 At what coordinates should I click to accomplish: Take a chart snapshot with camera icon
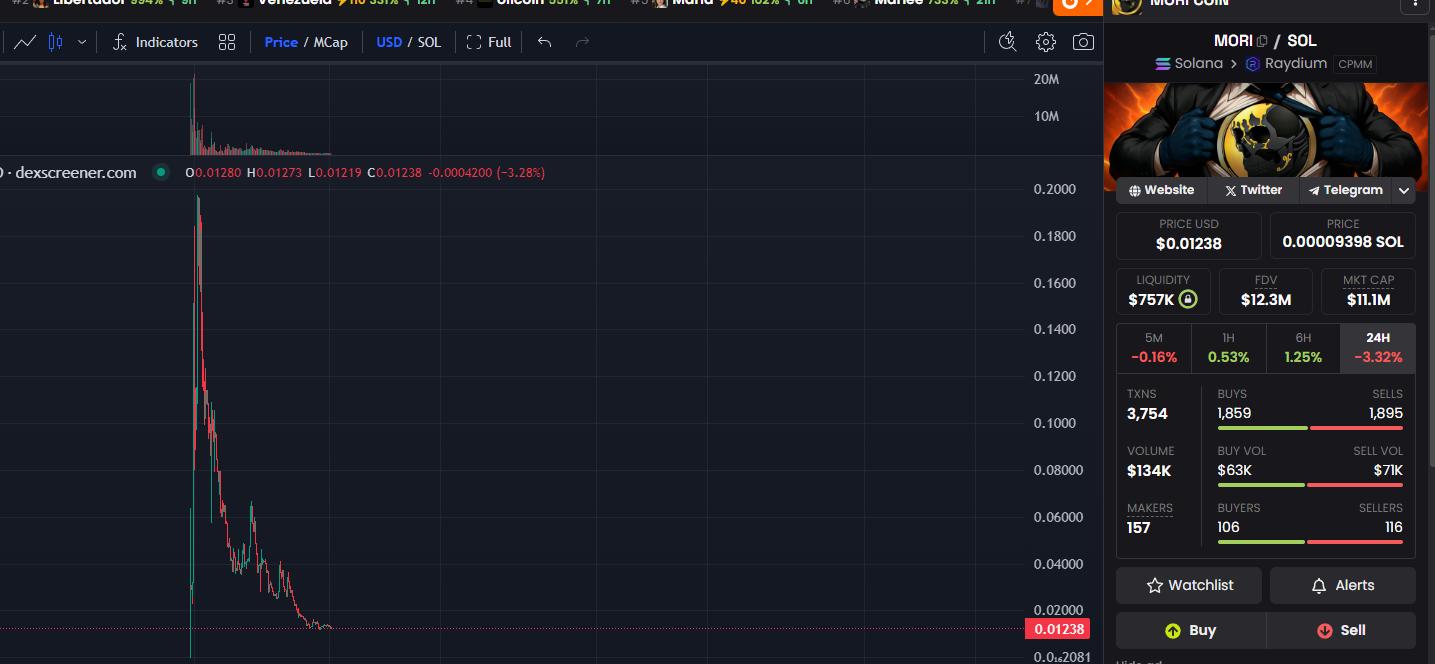click(1082, 42)
